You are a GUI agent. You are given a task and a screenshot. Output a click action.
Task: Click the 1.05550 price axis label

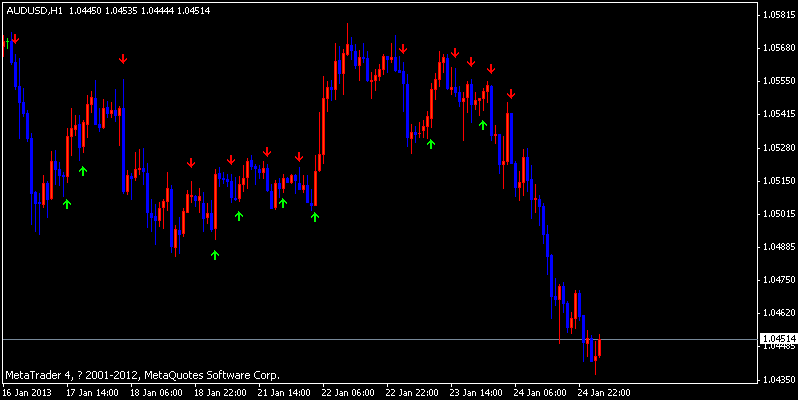pyautogui.click(x=779, y=81)
